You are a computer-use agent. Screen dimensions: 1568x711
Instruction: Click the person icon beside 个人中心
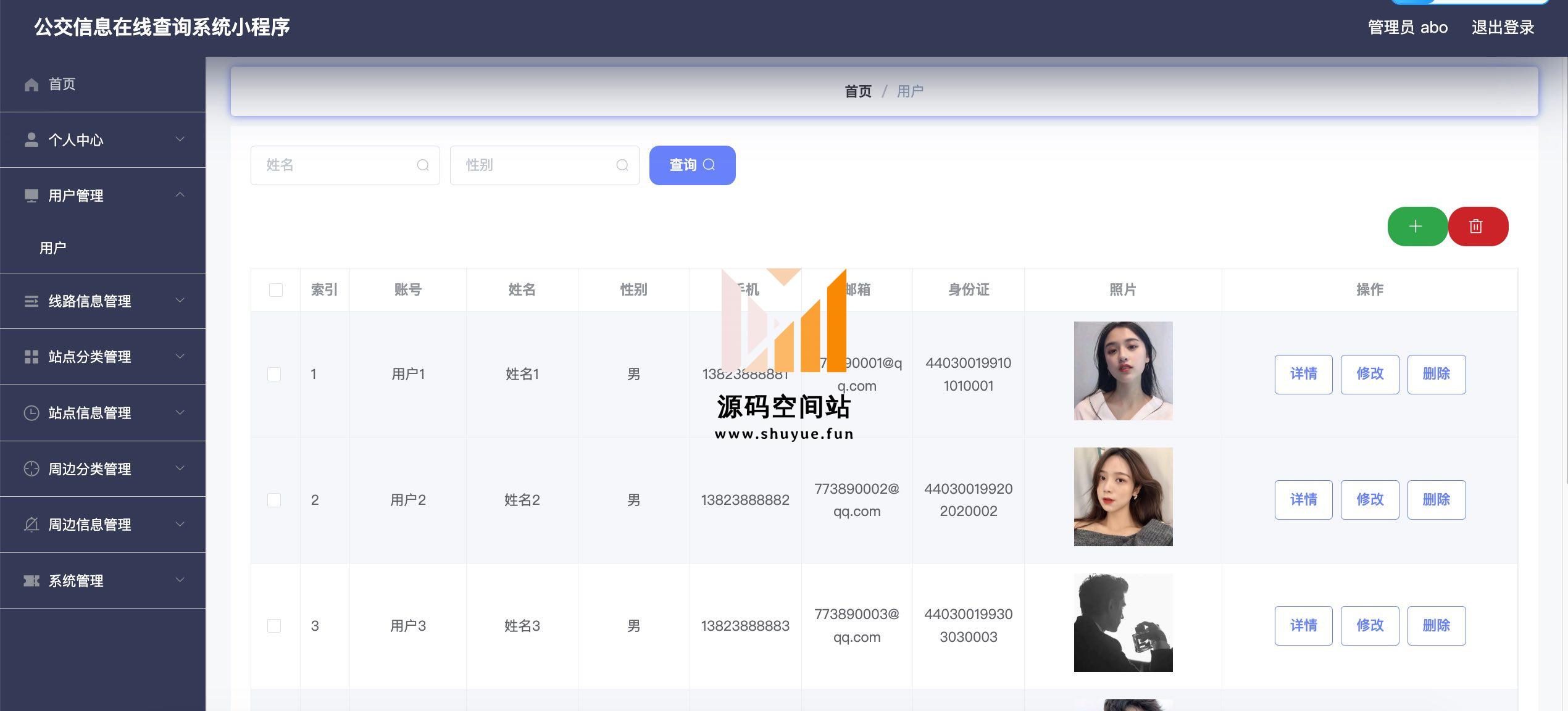(x=31, y=140)
